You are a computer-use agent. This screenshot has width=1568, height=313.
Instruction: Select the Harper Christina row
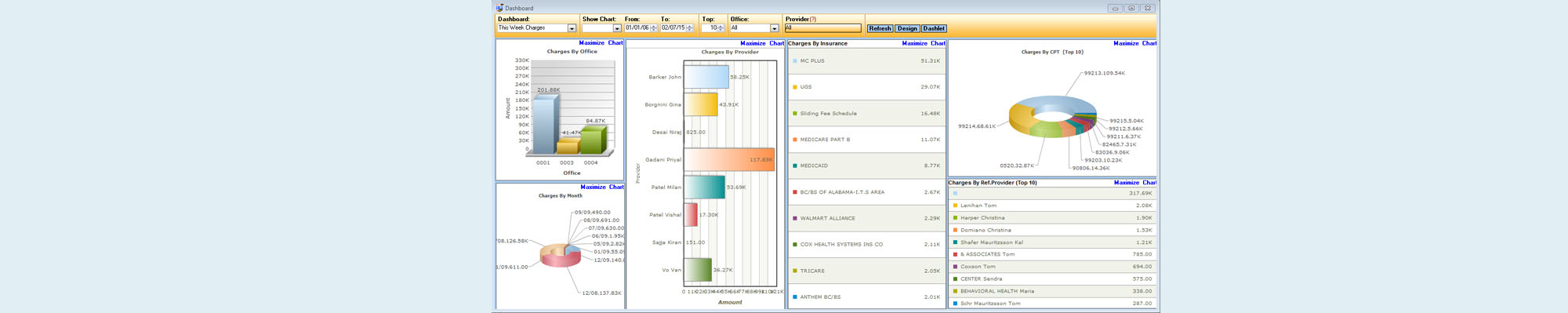tap(1052, 218)
